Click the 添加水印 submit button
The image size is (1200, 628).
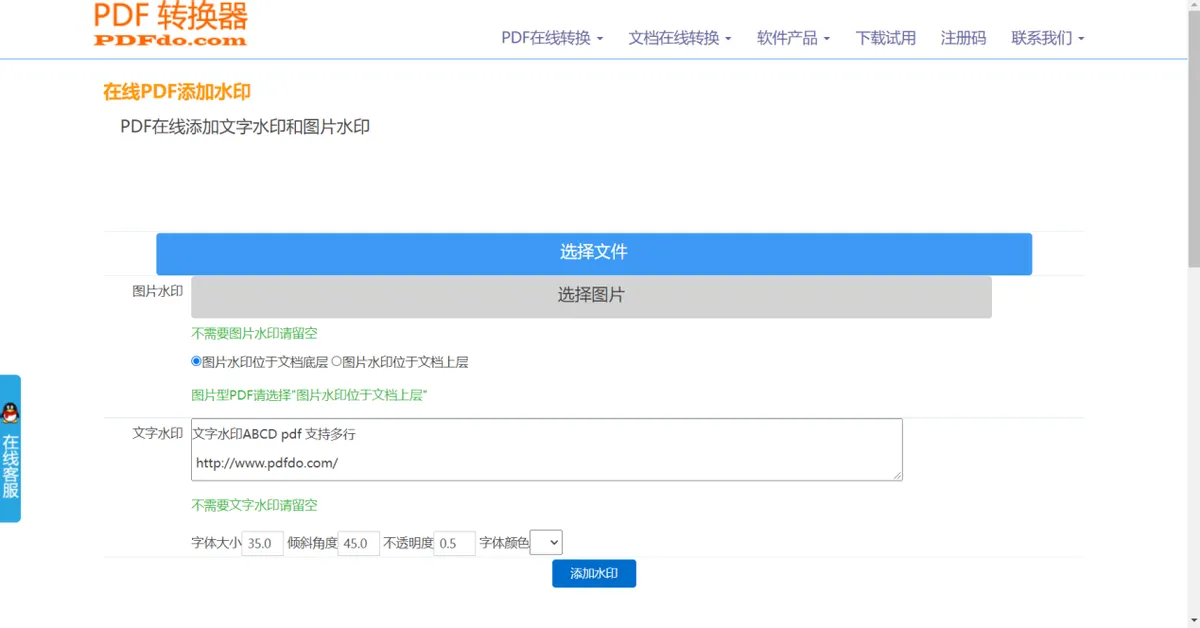tap(594, 573)
